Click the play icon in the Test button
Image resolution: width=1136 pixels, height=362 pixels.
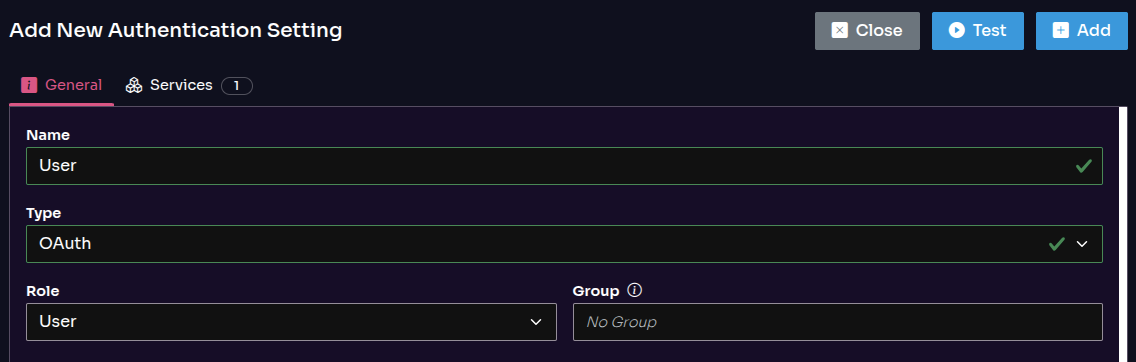(956, 30)
